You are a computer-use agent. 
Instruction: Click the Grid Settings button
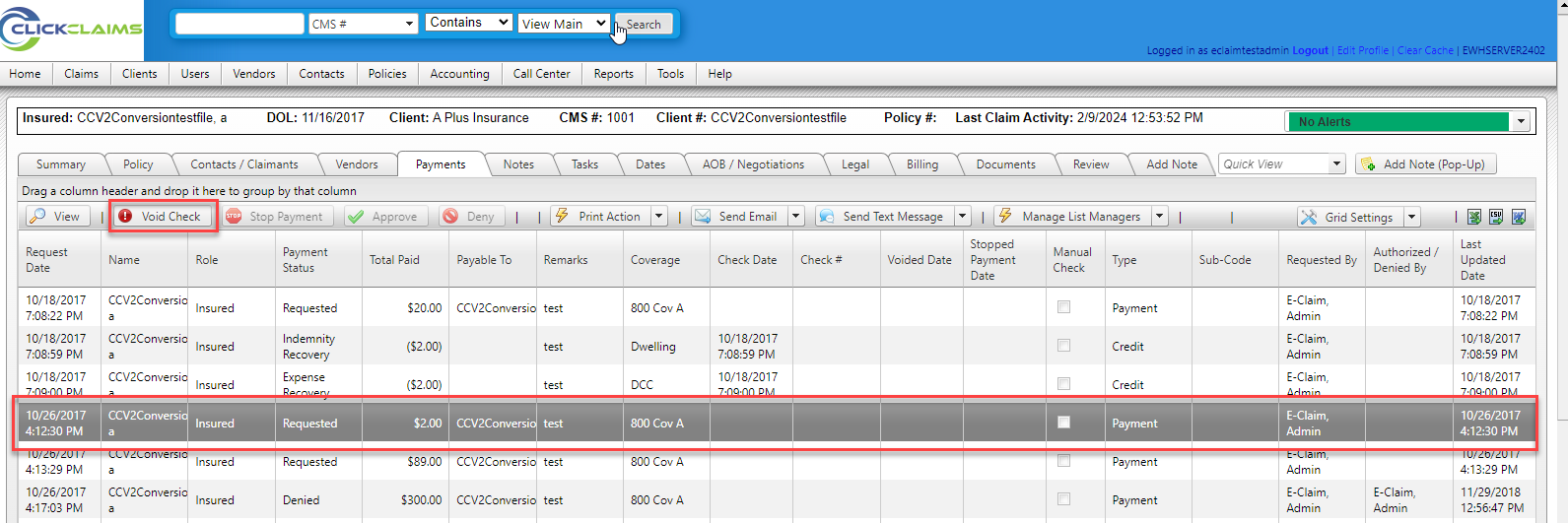pos(1349,218)
